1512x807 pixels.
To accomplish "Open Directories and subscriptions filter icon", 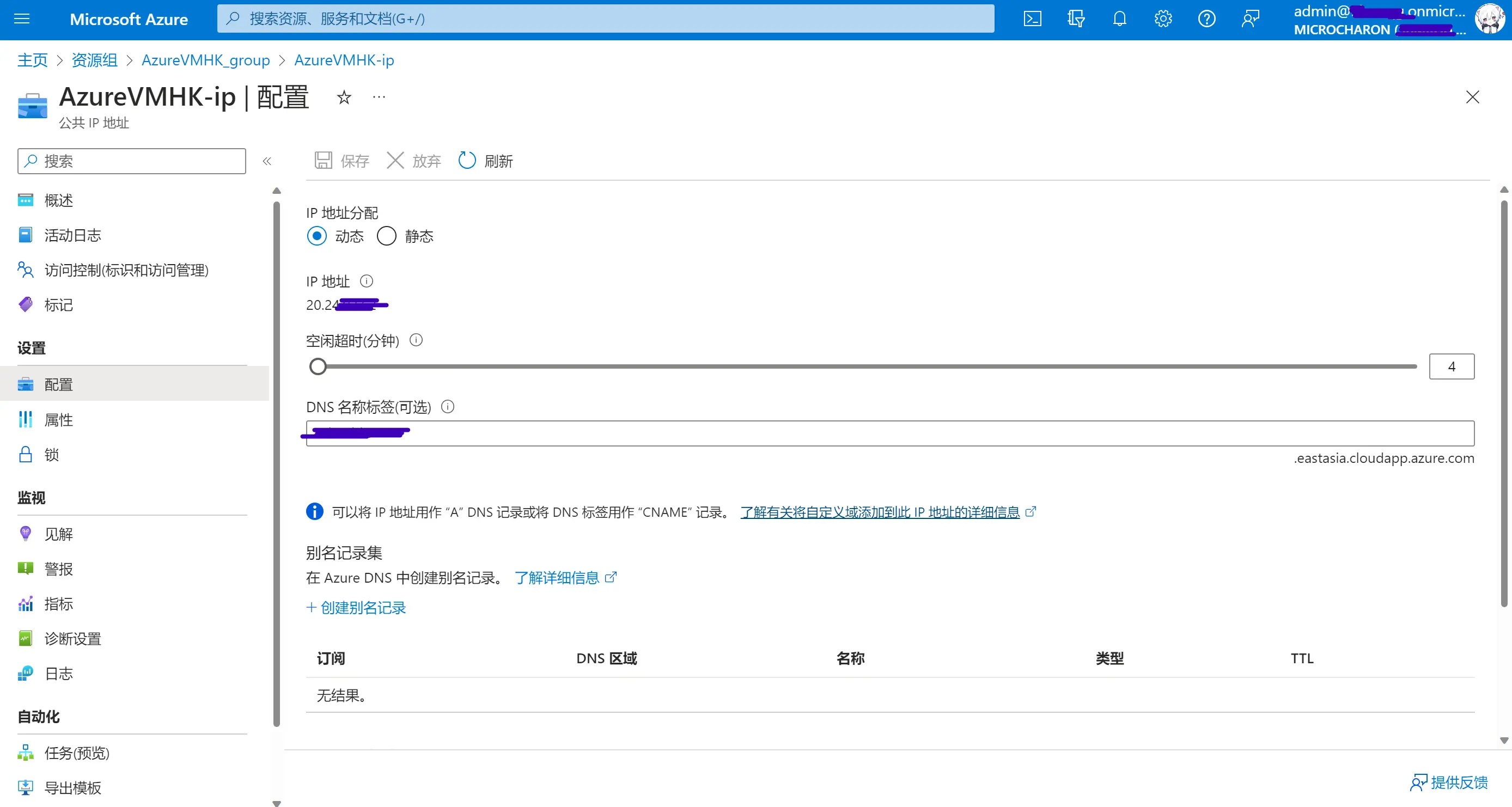I will tap(1076, 19).
